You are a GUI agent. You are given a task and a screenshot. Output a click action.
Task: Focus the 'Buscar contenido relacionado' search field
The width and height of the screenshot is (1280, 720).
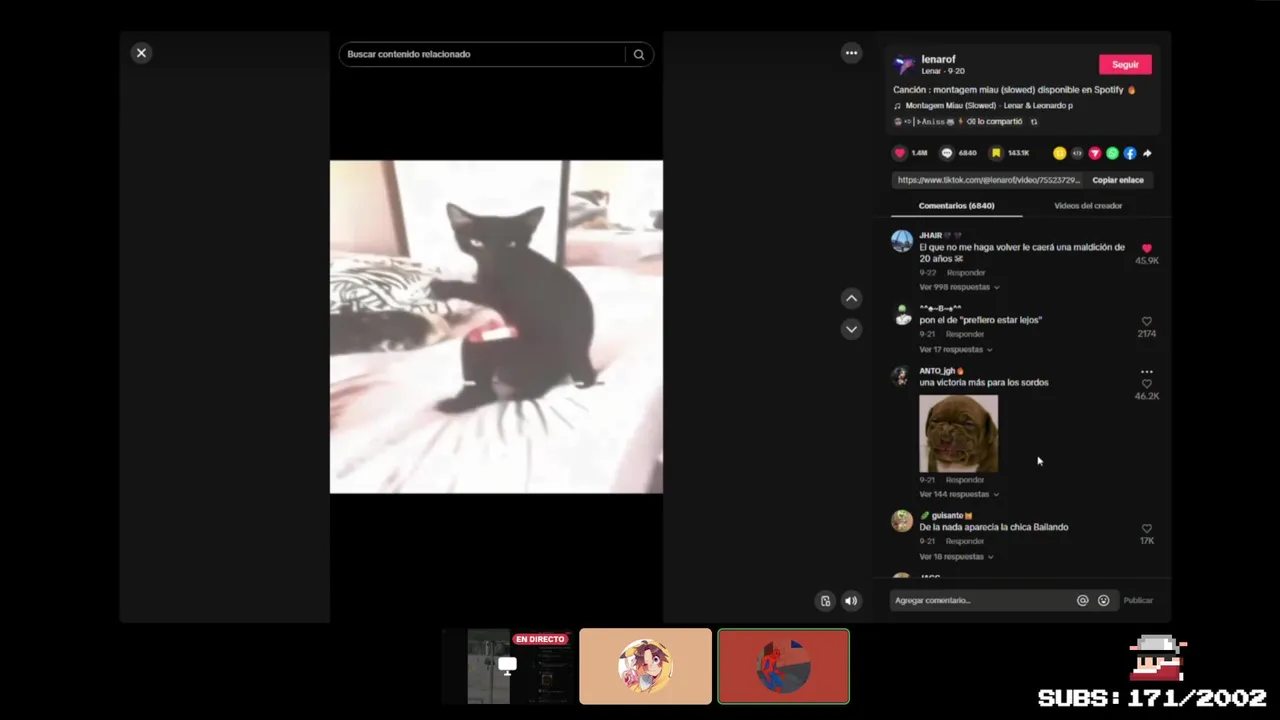tap(485, 54)
